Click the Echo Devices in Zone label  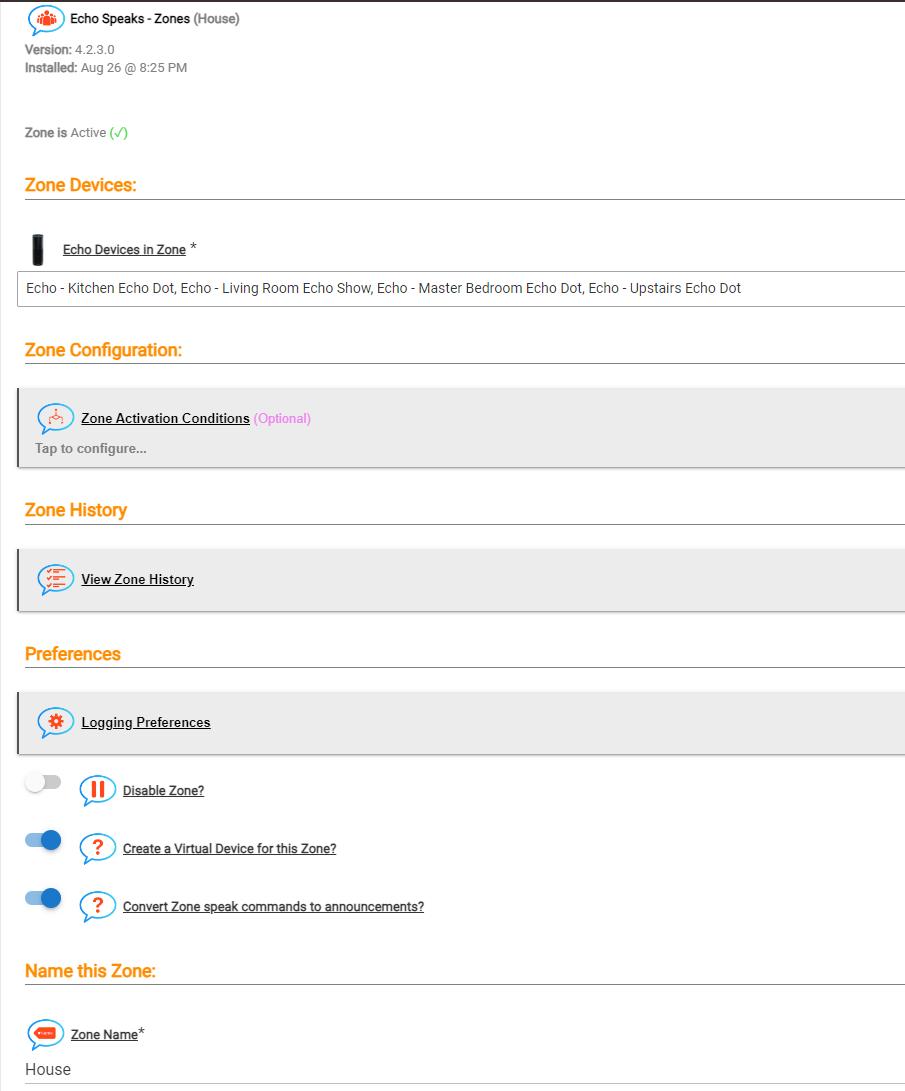(125, 250)
